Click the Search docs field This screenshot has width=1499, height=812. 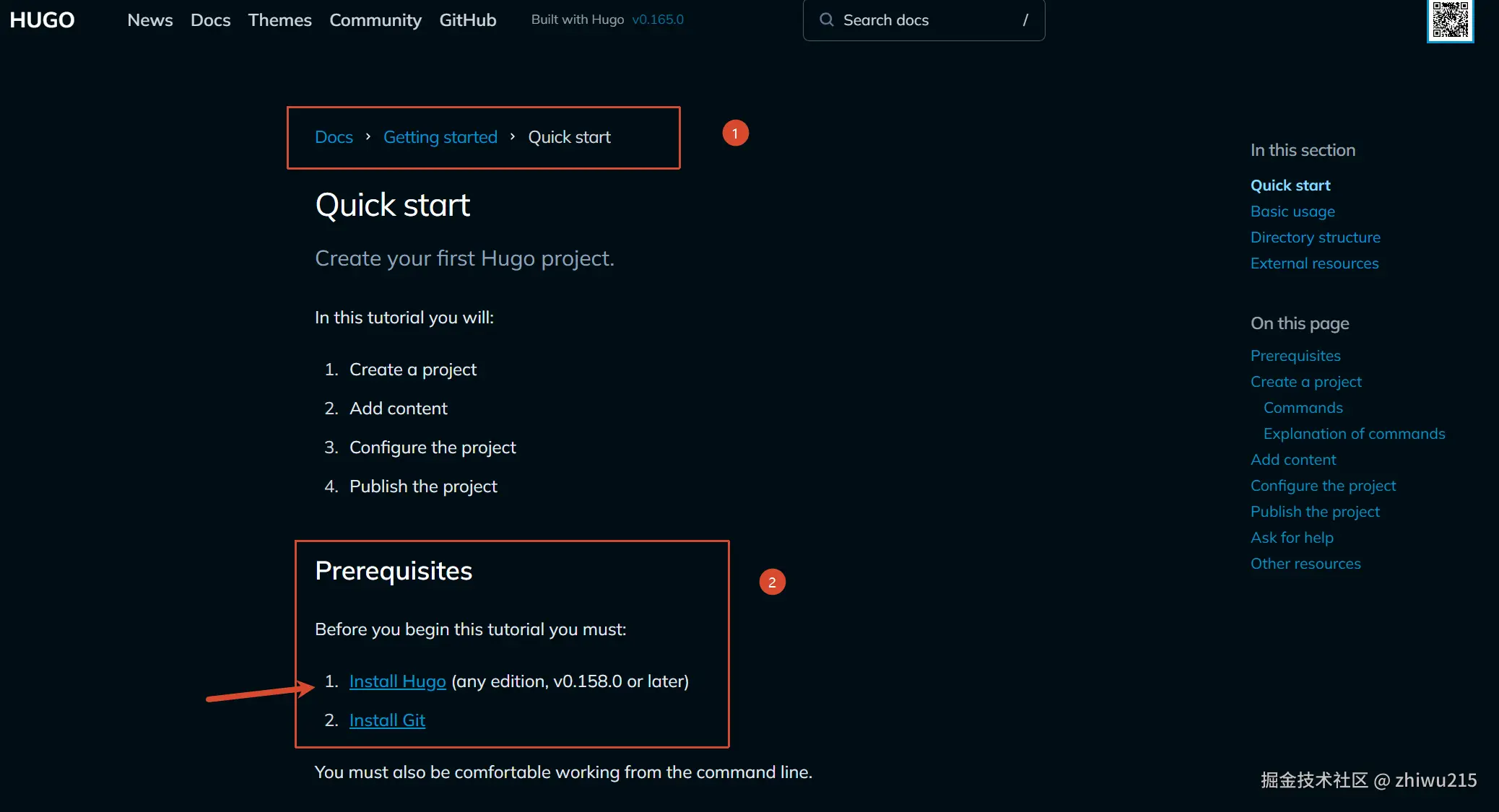(924, 19)
